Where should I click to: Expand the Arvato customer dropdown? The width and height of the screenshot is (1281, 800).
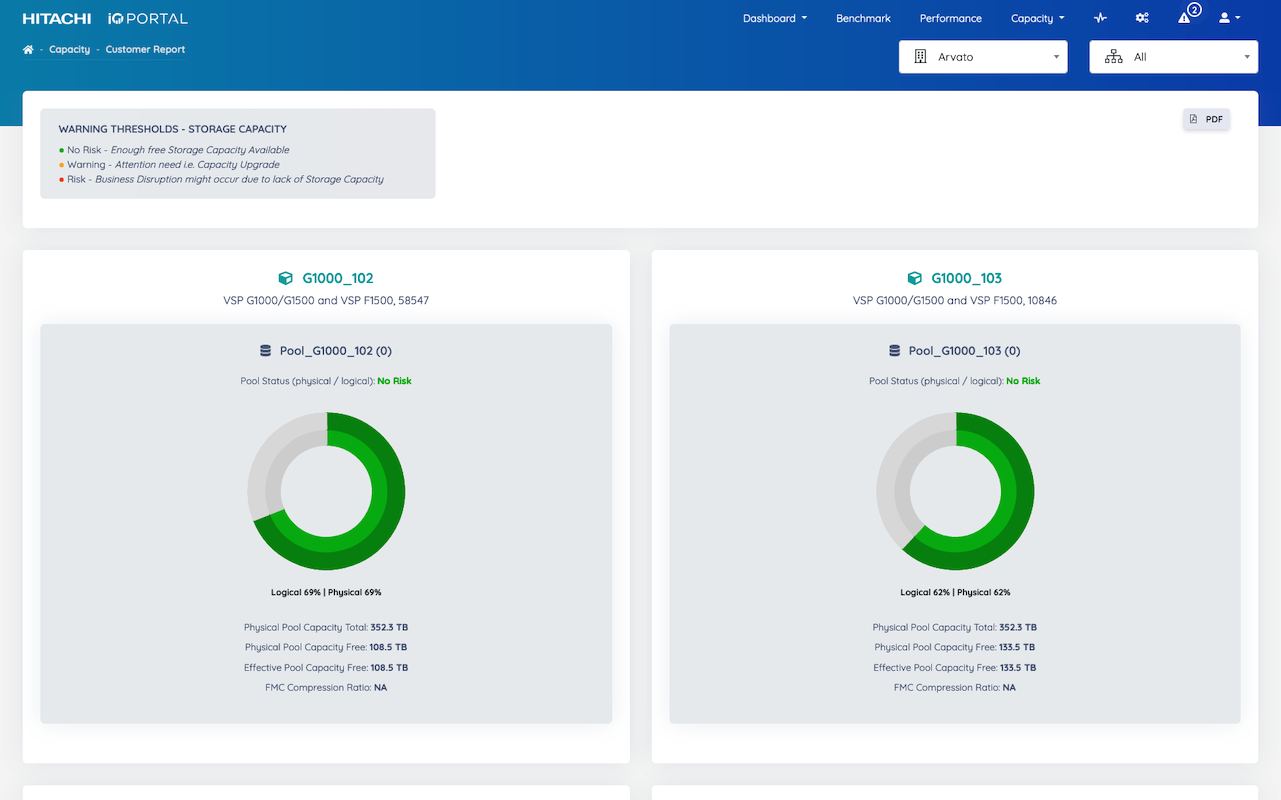pos(983,57)
